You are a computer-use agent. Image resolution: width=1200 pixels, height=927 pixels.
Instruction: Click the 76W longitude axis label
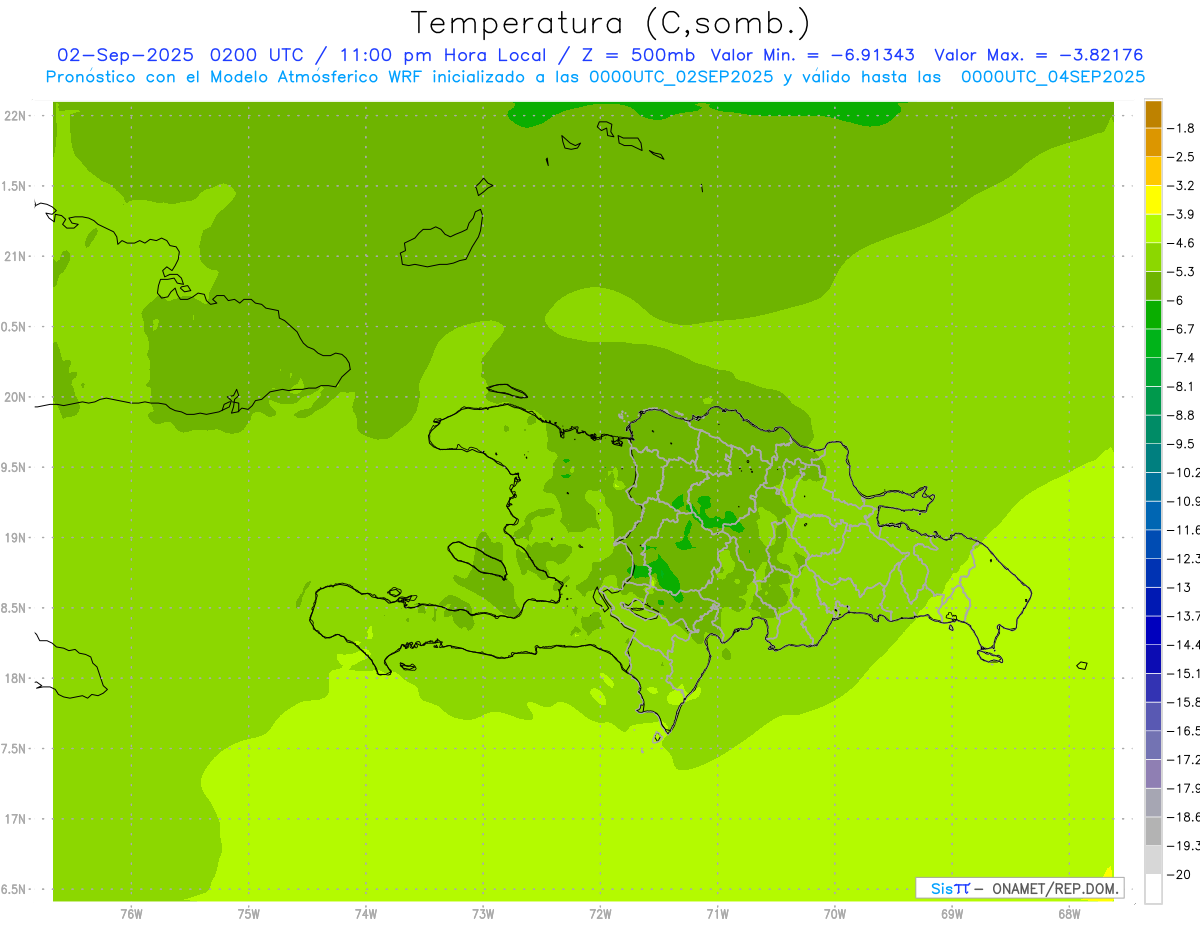pos(131,914)
